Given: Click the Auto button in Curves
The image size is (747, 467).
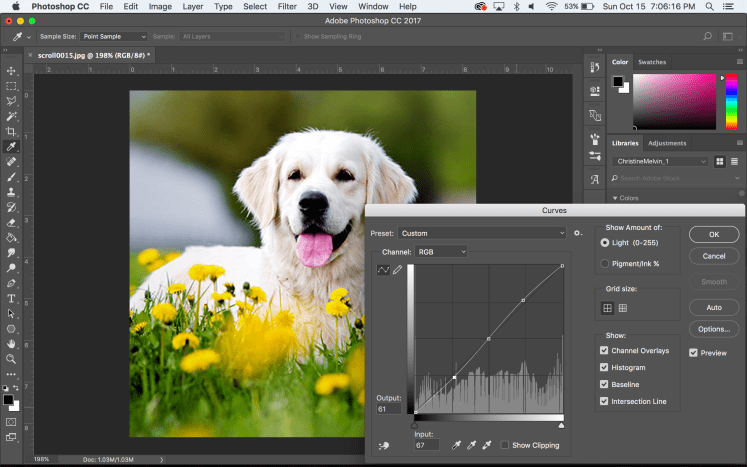Looking at the screenshot, I should pos(713,307).
